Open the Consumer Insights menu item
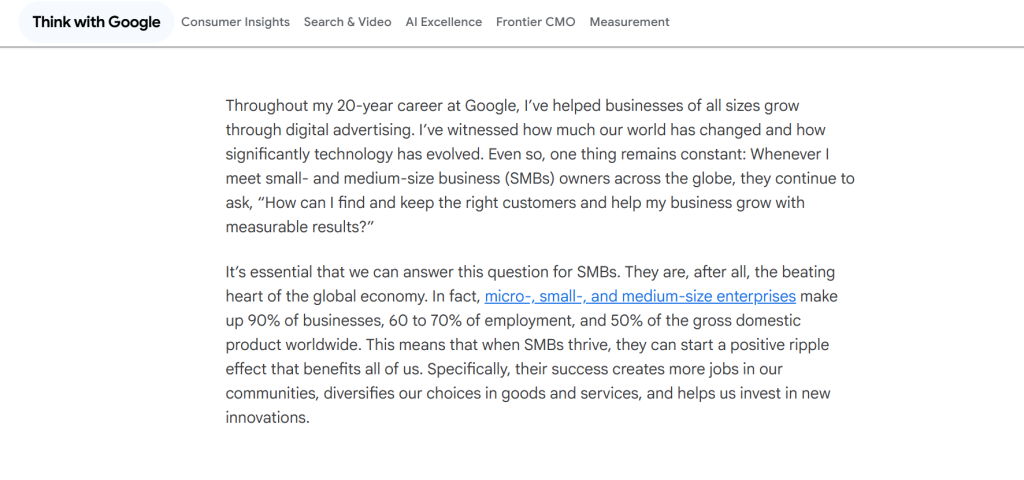 (235, 22)
